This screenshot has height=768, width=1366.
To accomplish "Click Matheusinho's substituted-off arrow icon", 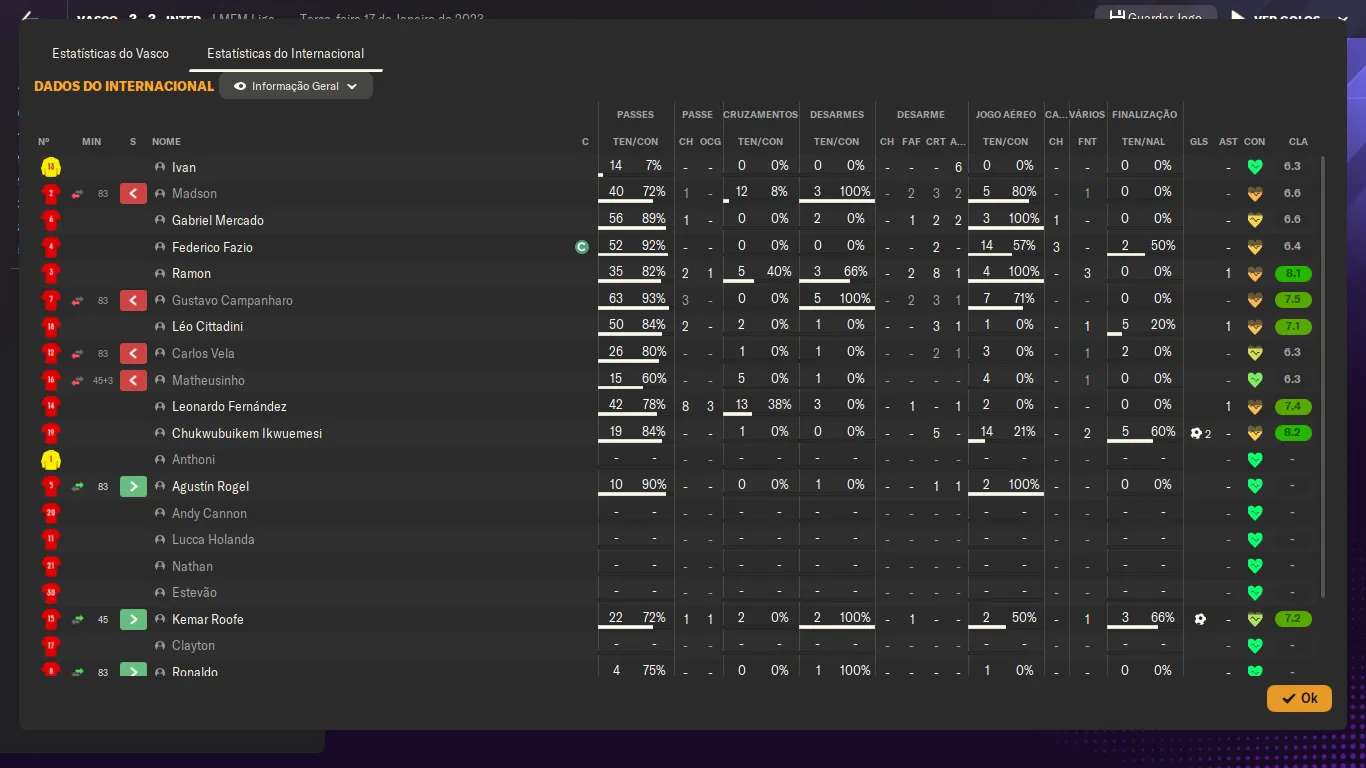I will coord(133,380).
